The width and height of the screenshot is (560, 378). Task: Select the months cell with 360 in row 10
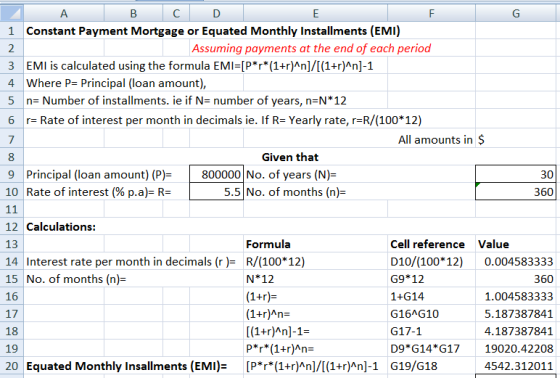coord(516,192)
